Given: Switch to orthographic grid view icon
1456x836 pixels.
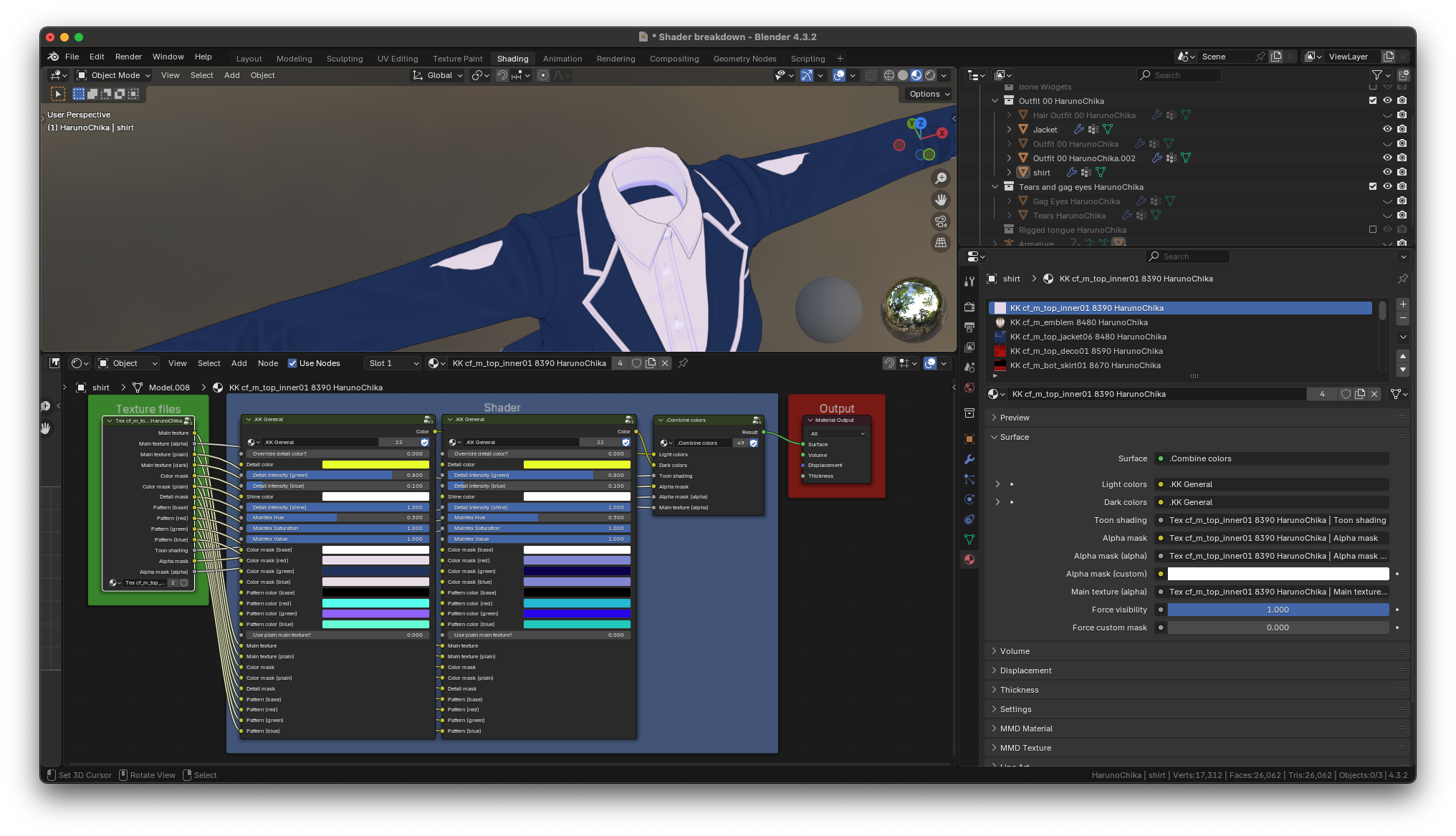Looking at the screenshot, I should tap(941, 243).
